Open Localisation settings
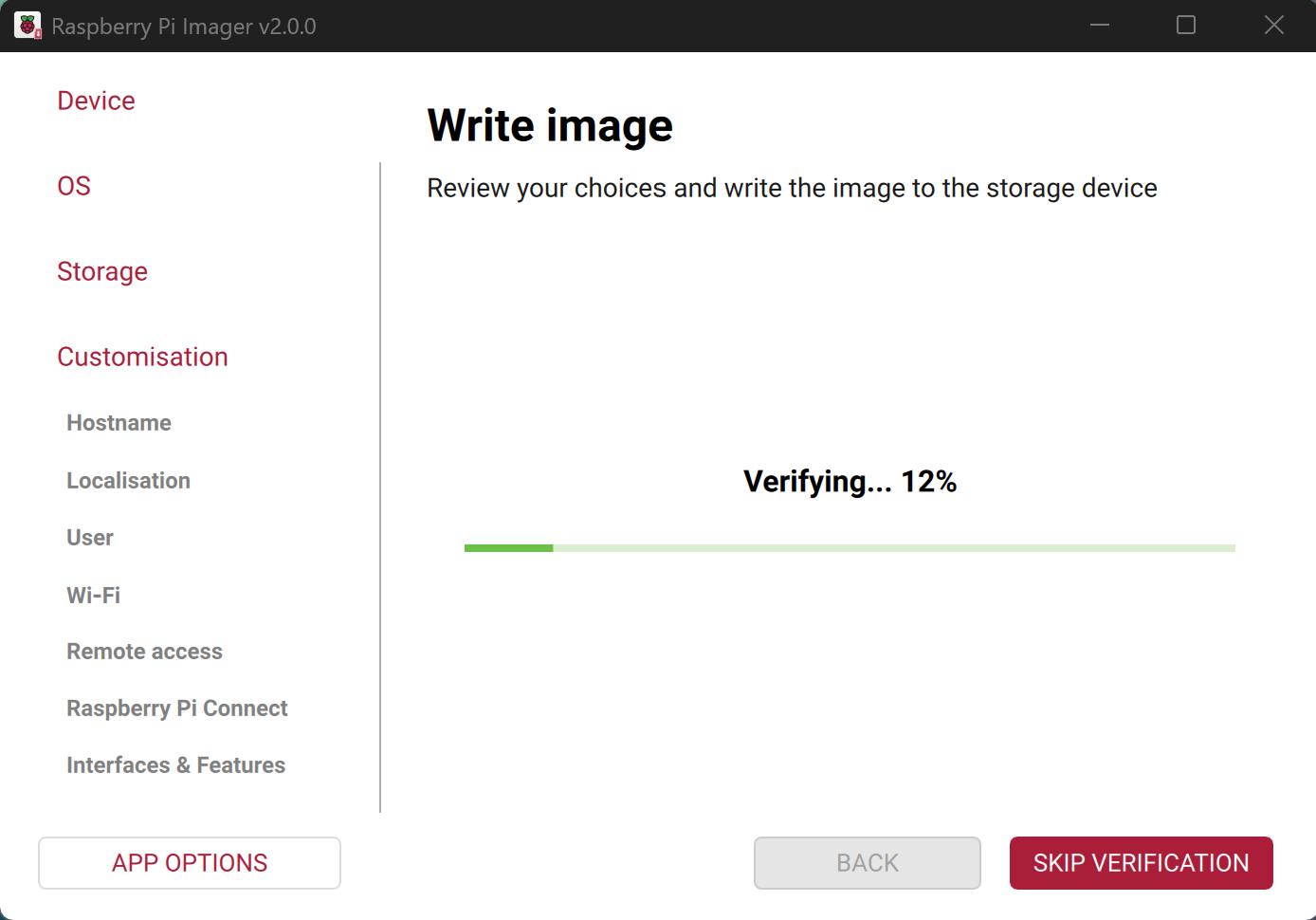The image size is (1316, 920). pos(128,481)
